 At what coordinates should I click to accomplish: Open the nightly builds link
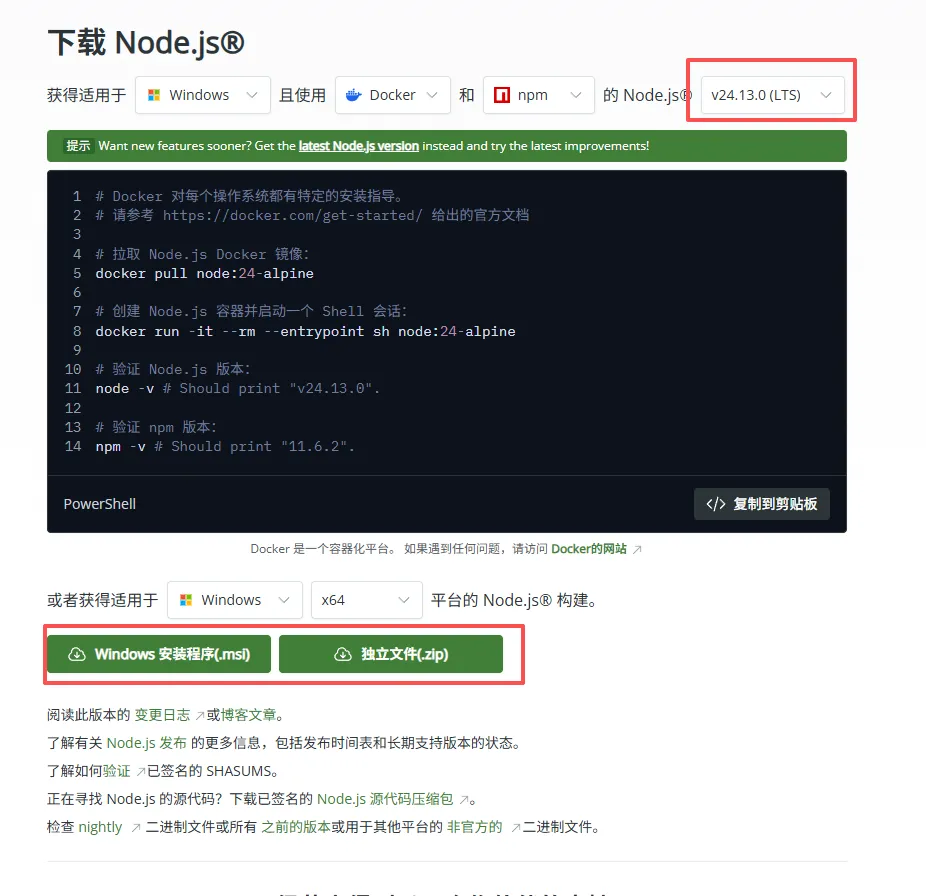[100, 827]
